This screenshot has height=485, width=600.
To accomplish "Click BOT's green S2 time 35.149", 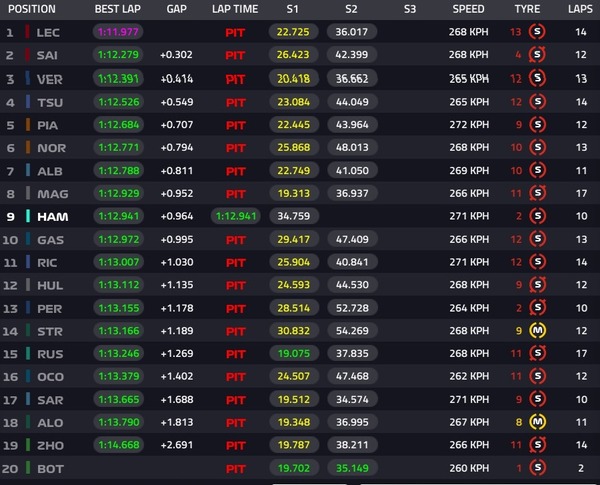I will pyautogui.click(x=352, y=468).
